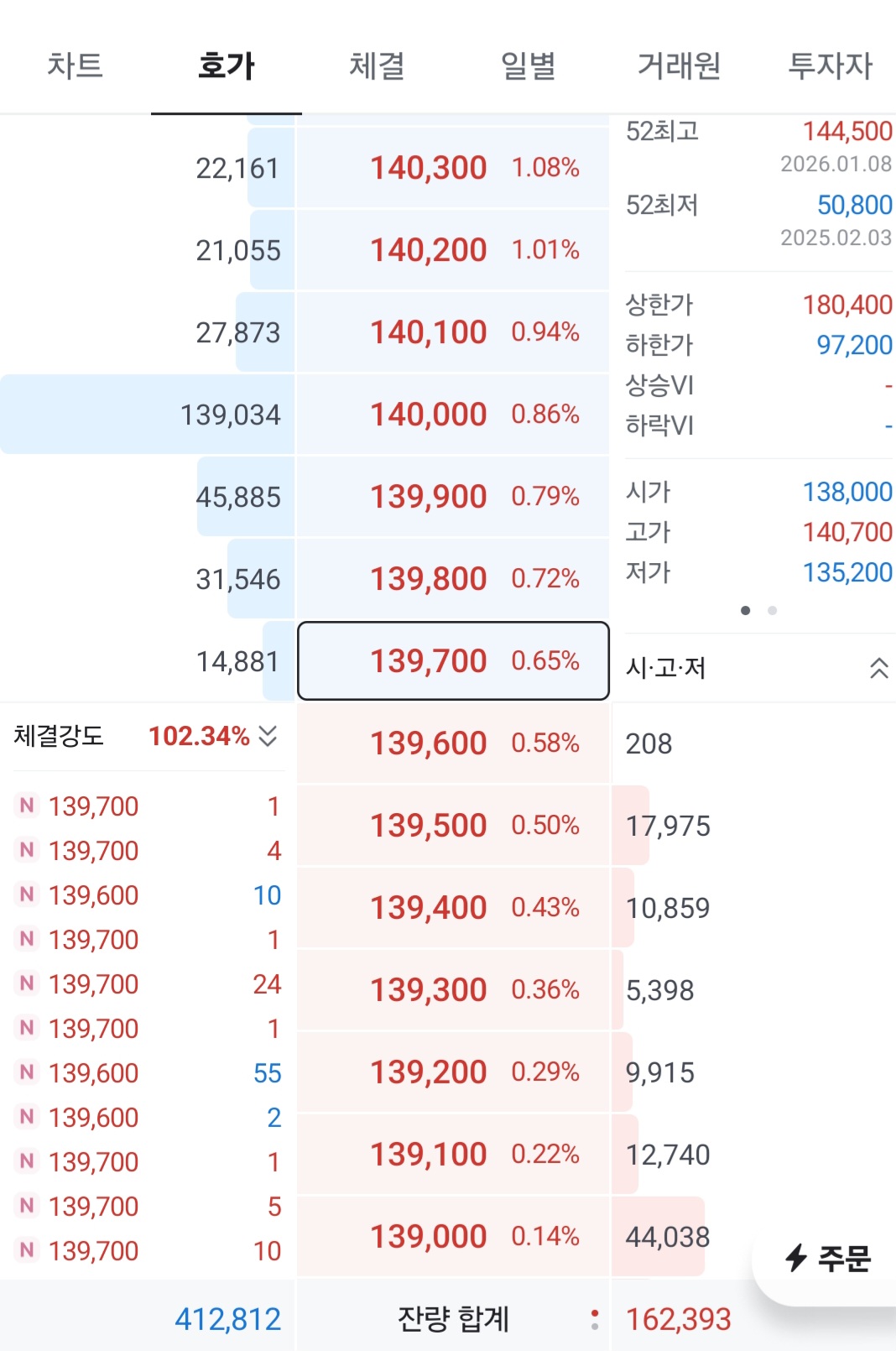Select the 일별 tab
The height and width of the screenshot is (1351, 896).
[528, 67]
